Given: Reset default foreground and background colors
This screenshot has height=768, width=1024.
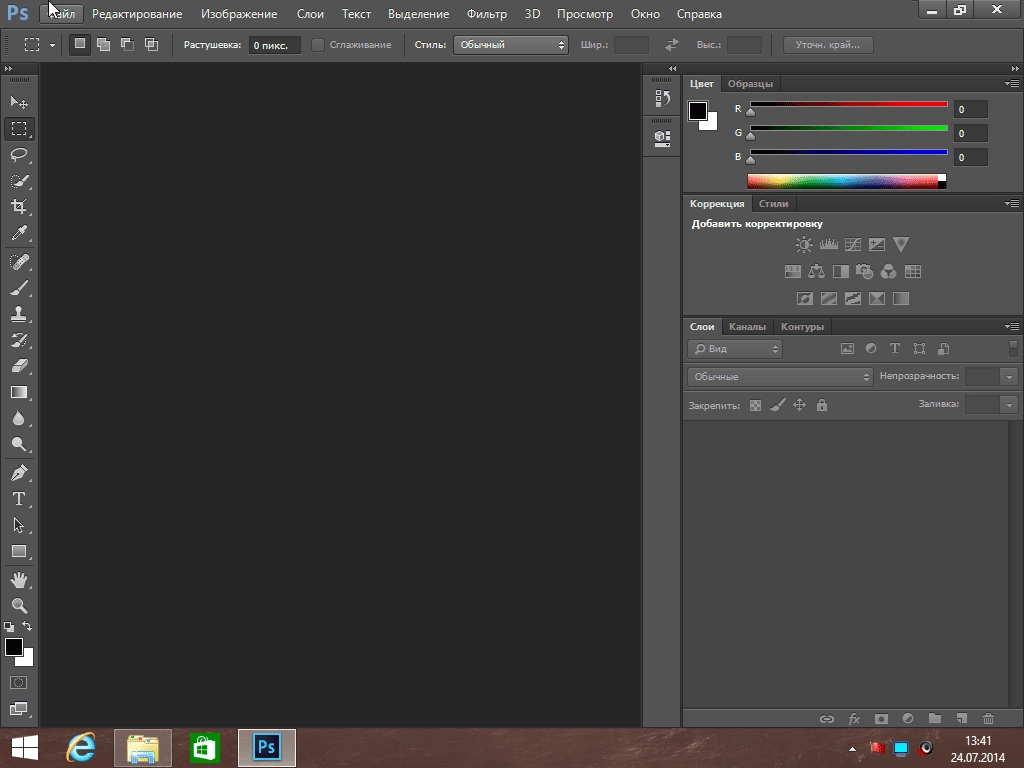Looking at the screenshot, I should [x=9, y=627].
